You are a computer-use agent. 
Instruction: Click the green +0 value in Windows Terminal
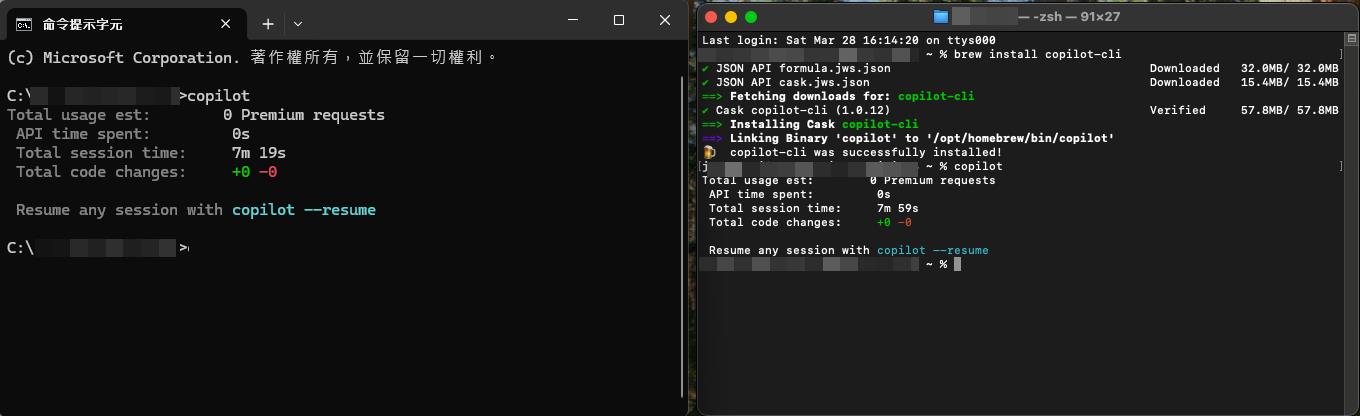[240, 172]
